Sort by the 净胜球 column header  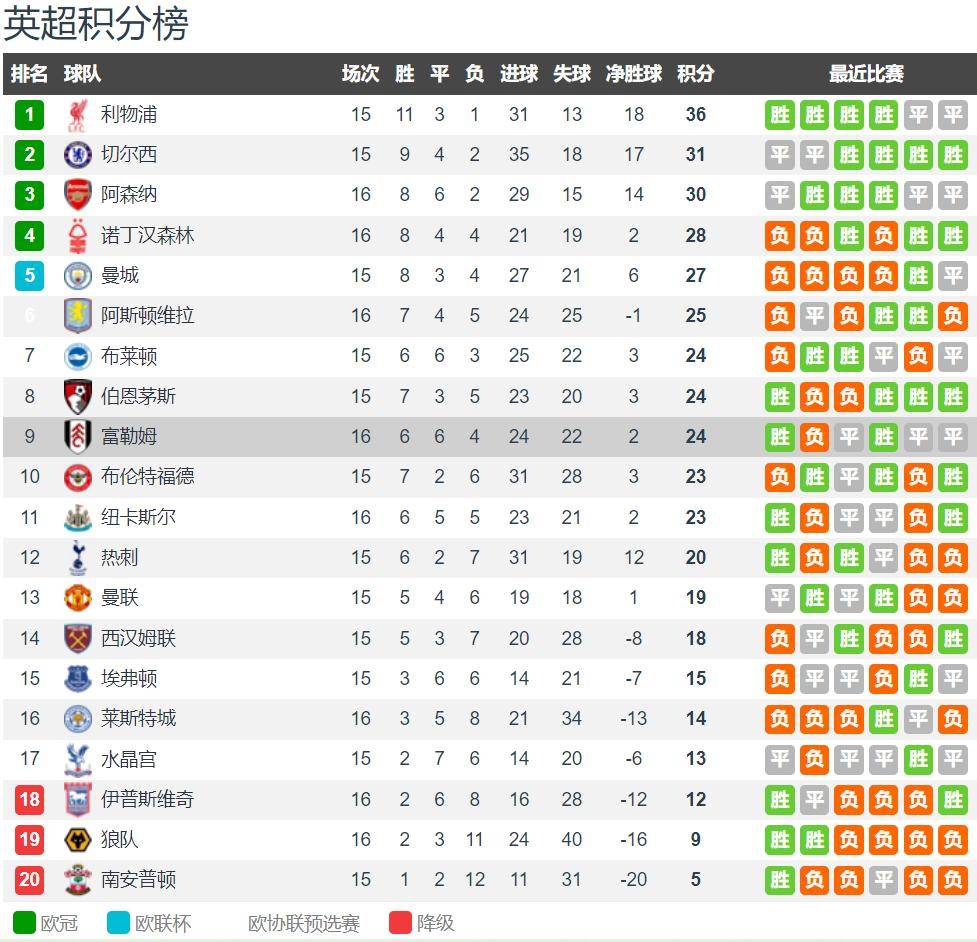pos(634,74)
